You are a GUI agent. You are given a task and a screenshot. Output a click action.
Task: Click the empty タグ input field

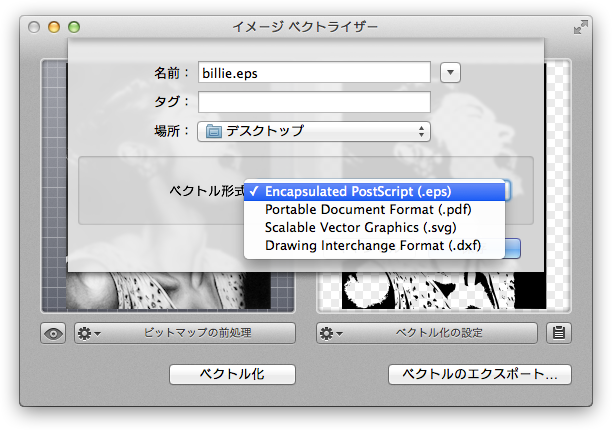[x=314, y=102]
